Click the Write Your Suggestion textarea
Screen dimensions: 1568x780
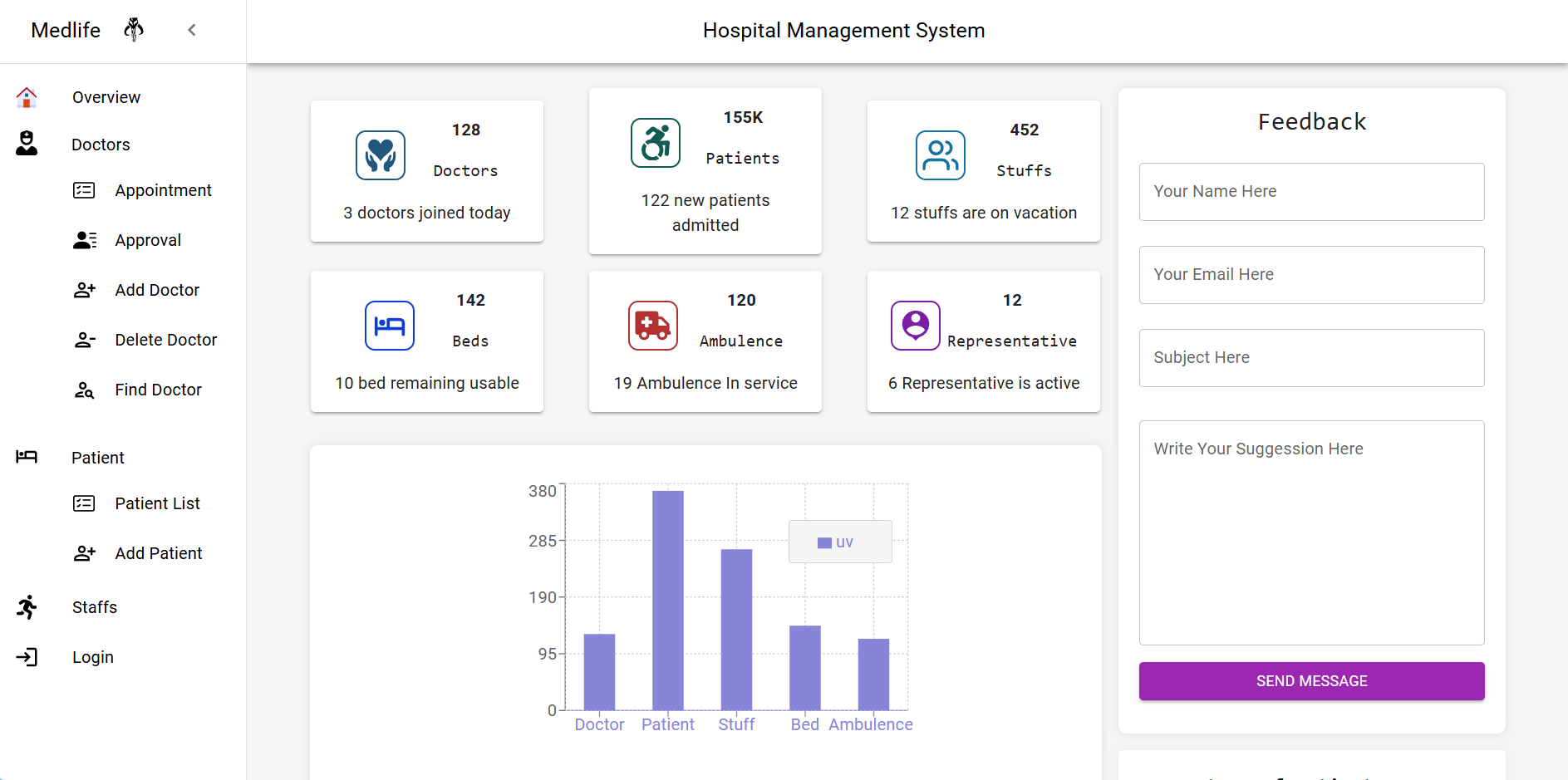point(1312,532)
